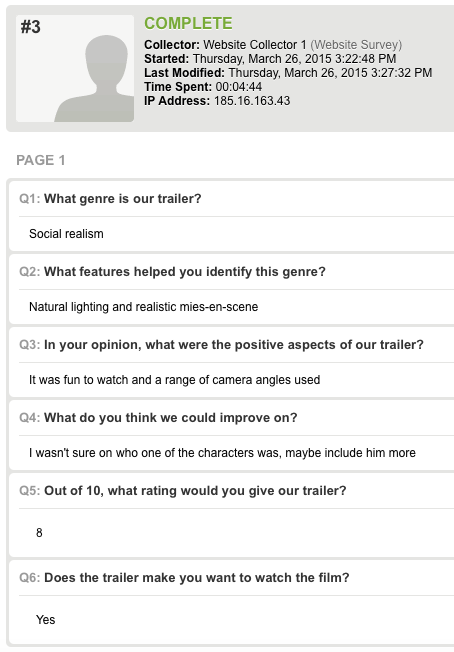Viewport: 454px width, 652px height.
Task: Click the PAGE 1 section heading
Action: [x=41, y=160]
